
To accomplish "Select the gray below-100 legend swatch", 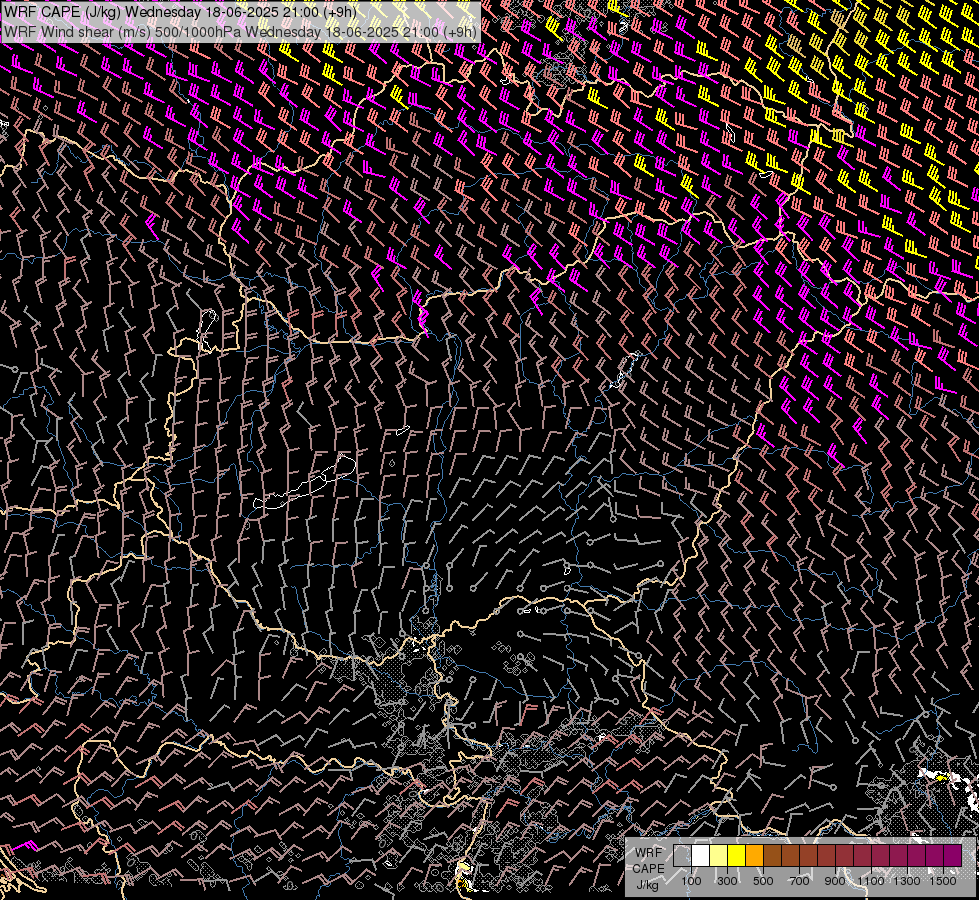I will pos(682,856).
